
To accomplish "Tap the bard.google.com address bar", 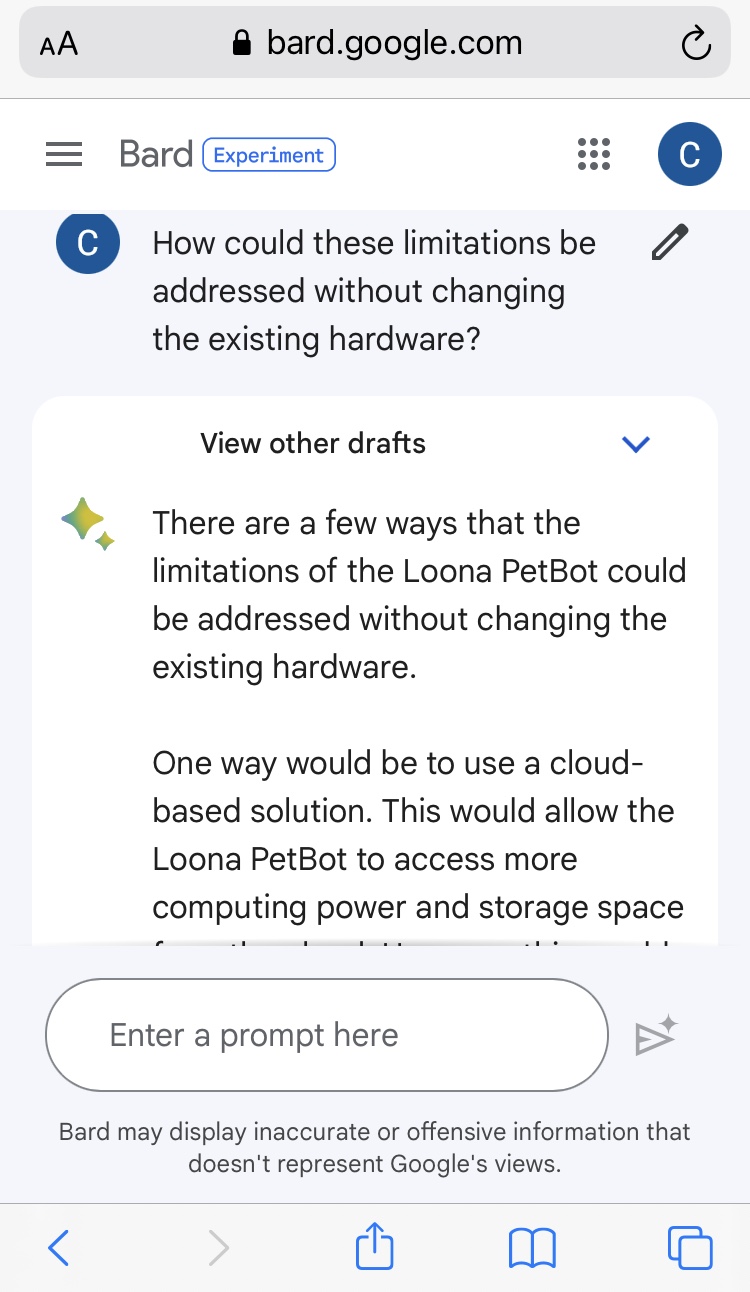I will pos(377,43).
